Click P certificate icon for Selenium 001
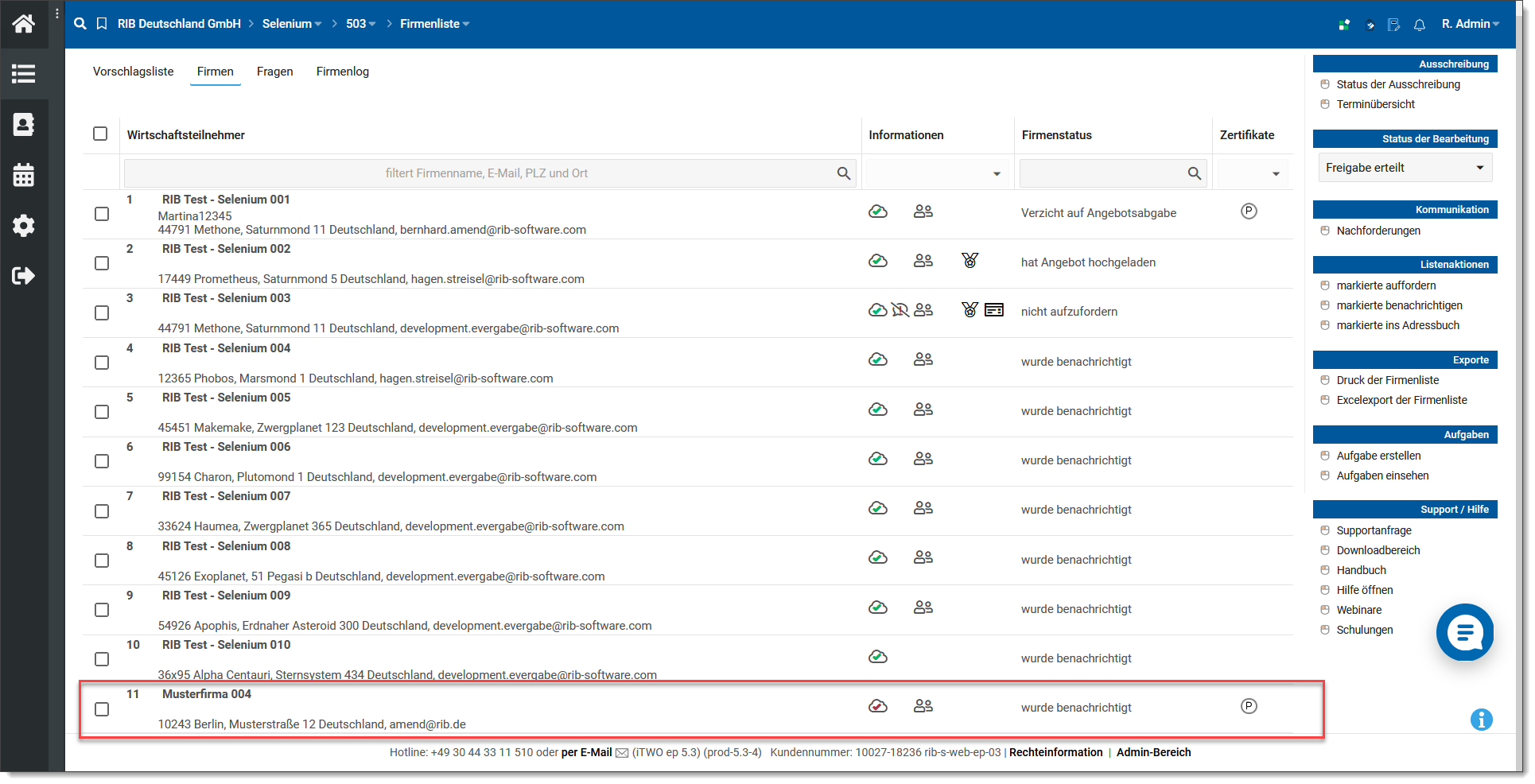The image size is (1535, 784). point(1249,212)
